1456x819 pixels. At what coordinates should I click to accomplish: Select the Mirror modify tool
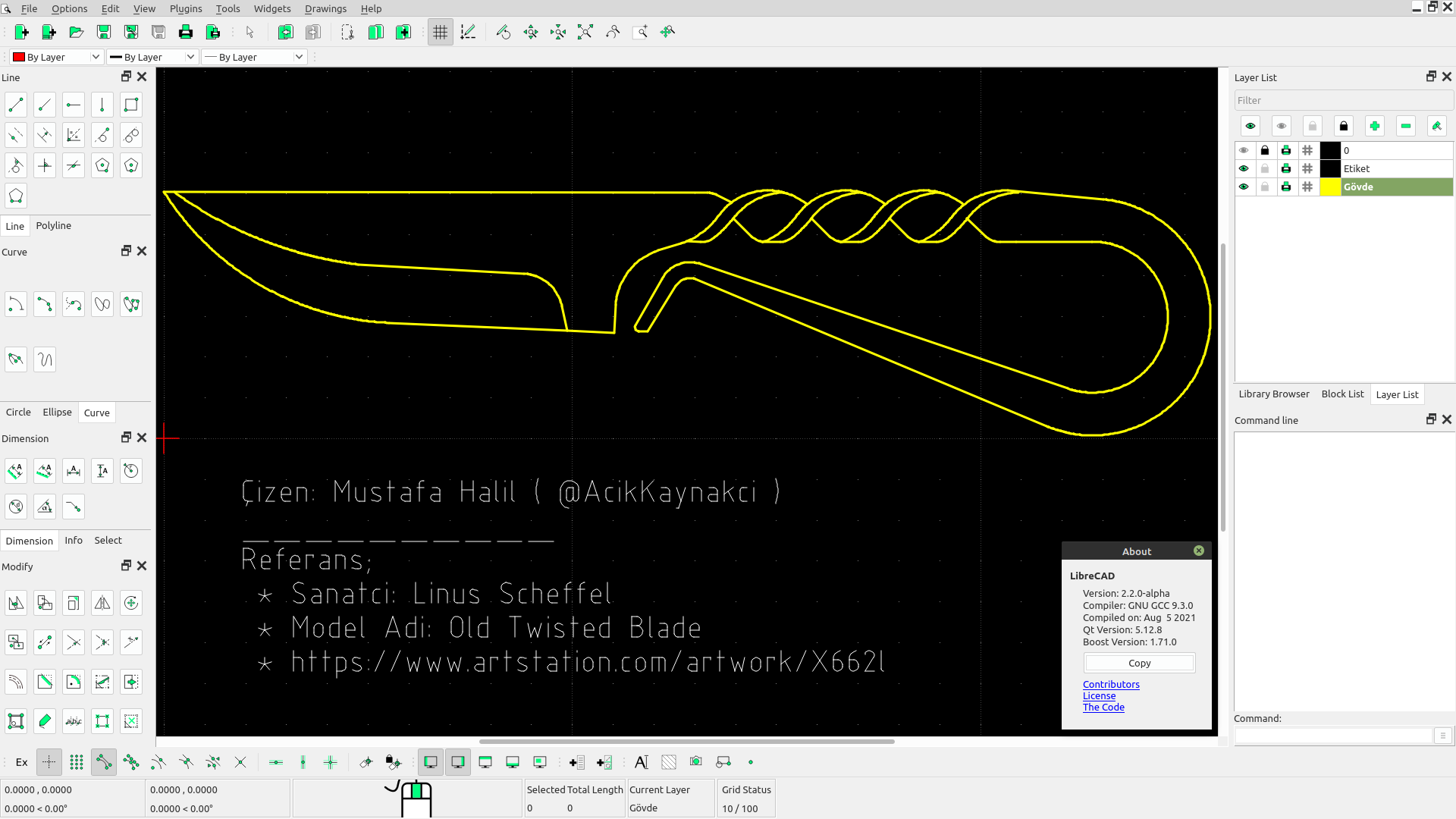pos(102,603)
